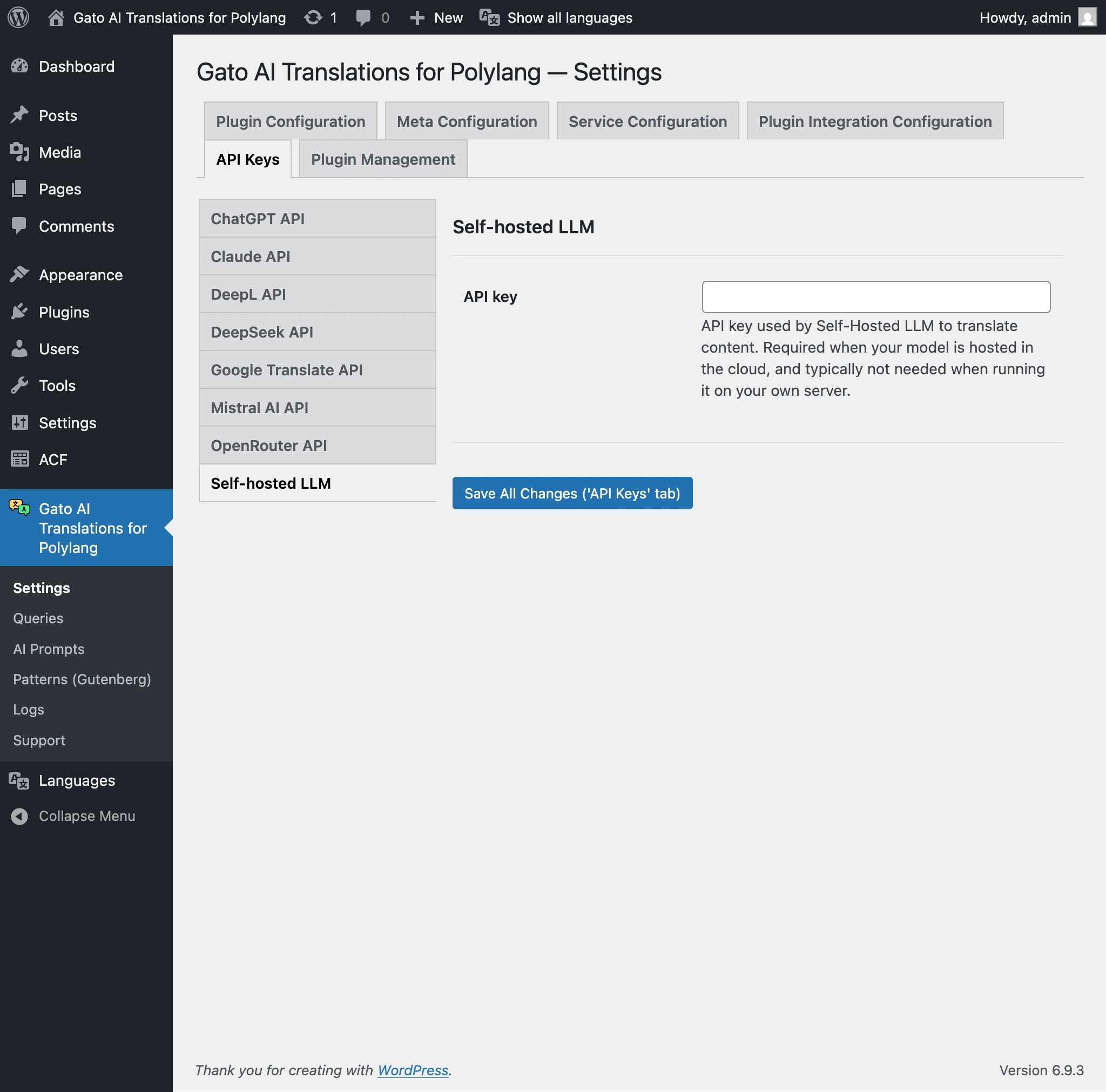
Task: Open the Service Configuration tab
Action: pyautogui.click(x=647, y=121)
